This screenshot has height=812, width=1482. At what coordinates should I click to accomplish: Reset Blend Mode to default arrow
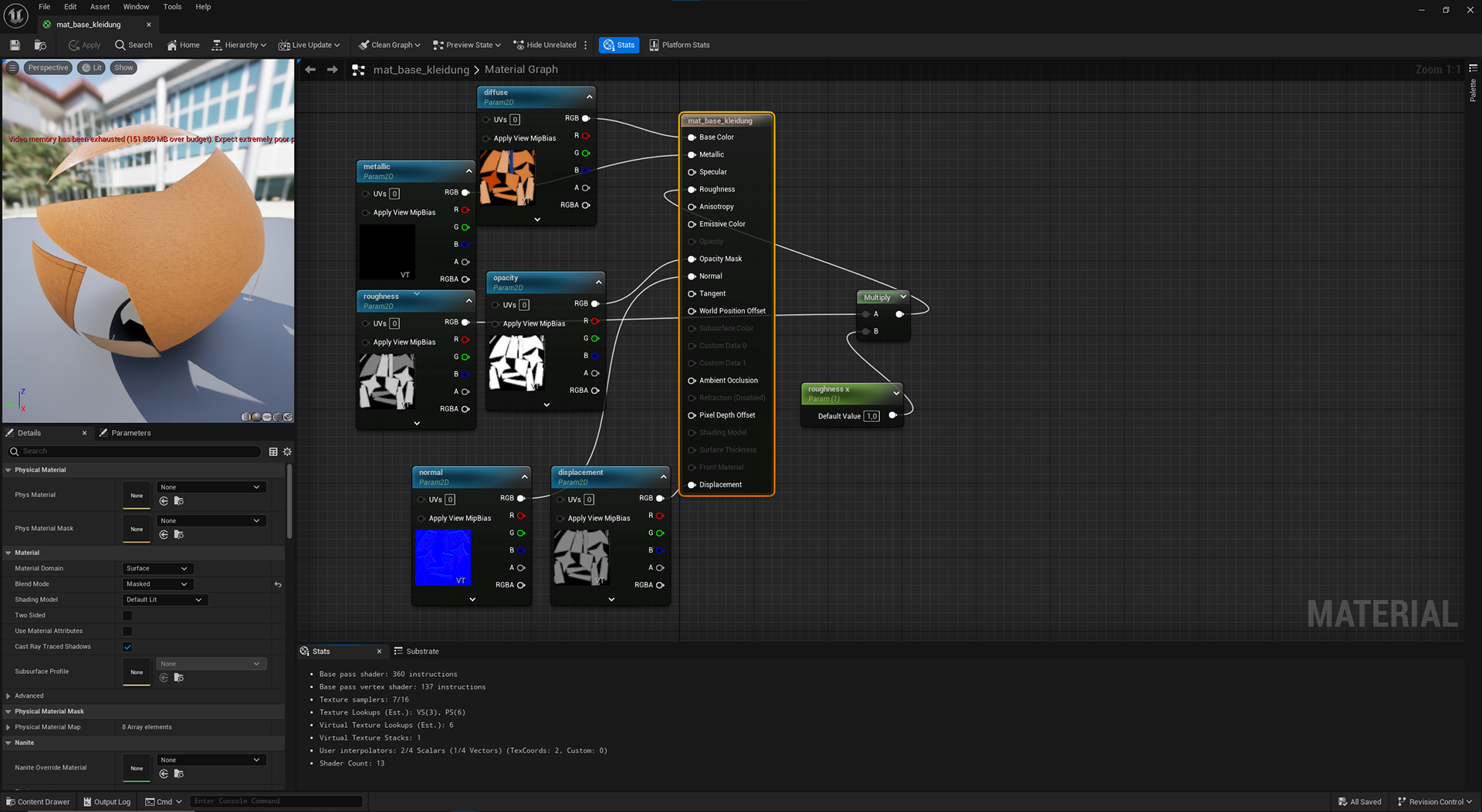[x=278, y=584]
